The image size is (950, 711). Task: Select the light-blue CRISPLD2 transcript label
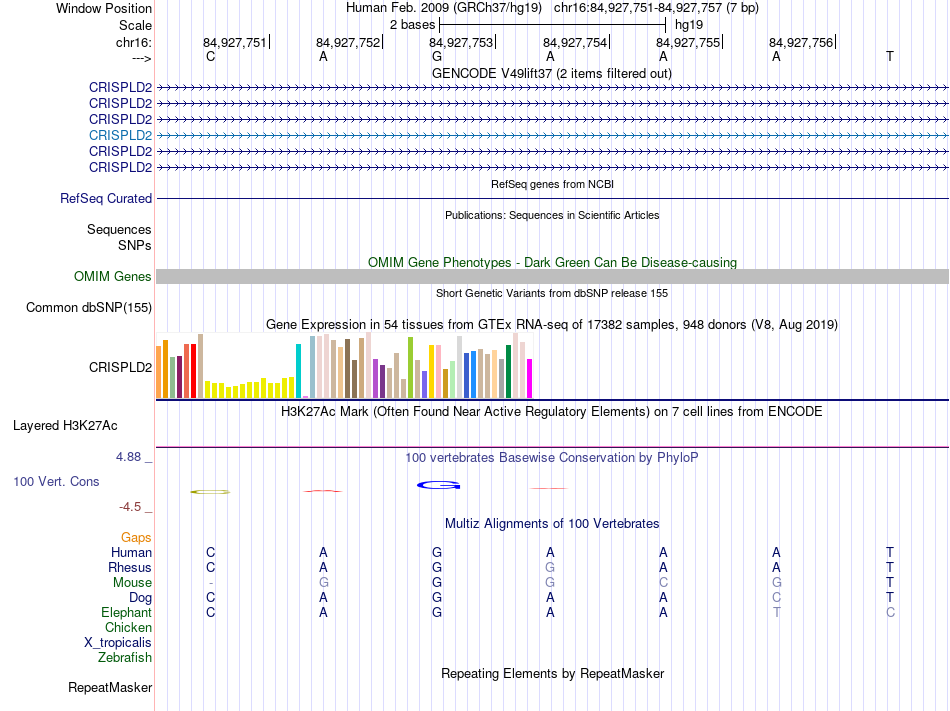pyautogui.click(x=120, y=135)
